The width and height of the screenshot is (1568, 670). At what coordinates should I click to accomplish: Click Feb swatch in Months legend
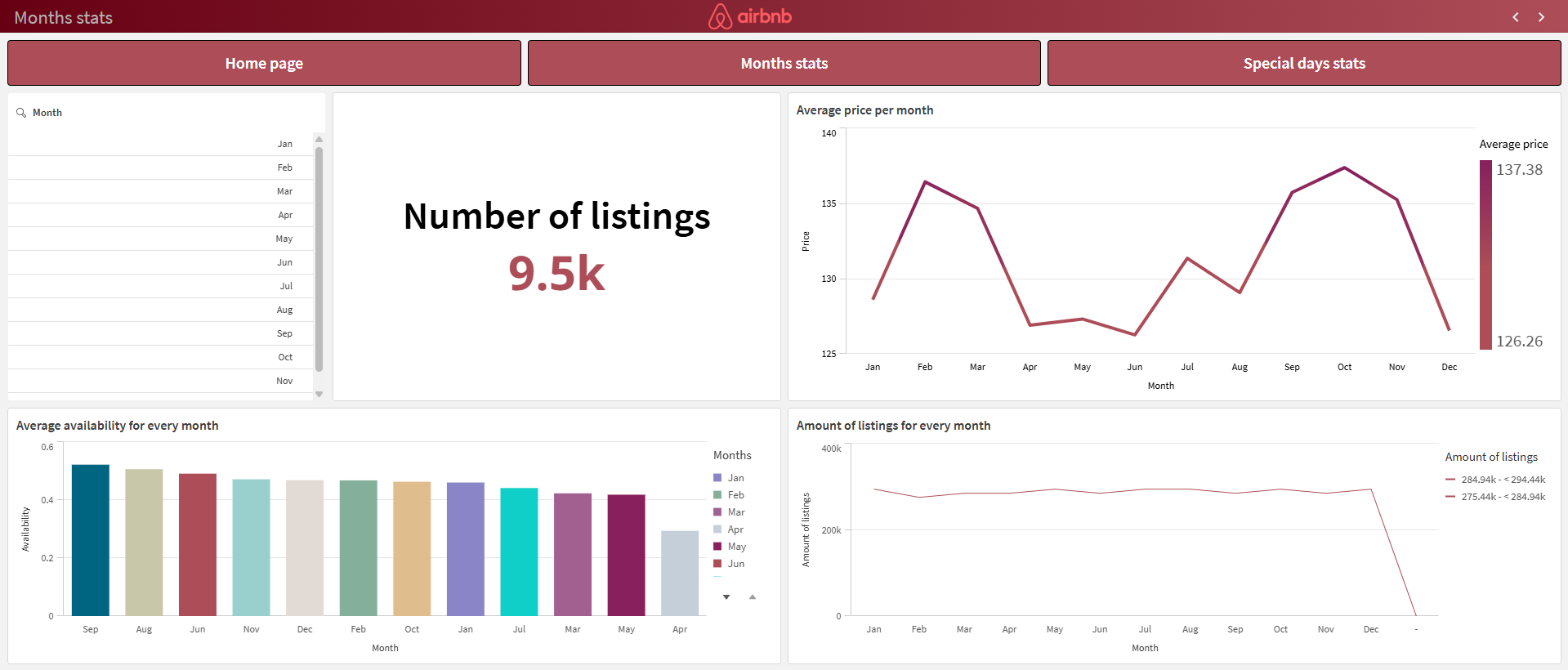[x=717, y=495]
